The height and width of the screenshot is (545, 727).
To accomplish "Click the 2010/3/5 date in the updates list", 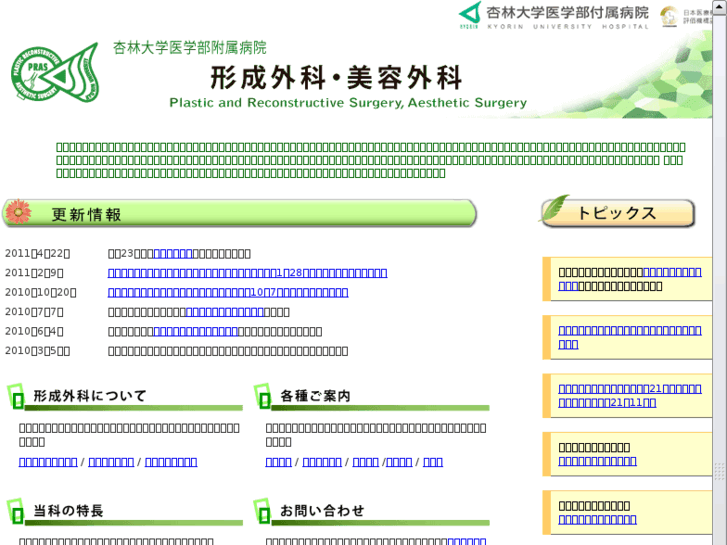I will tap(38, 351).
